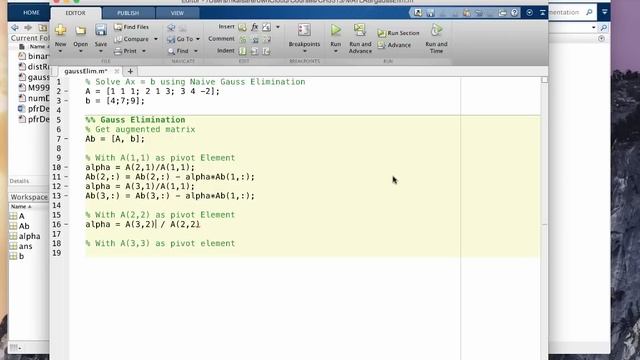This screenshot has width=640, height=360.
Task: Open Help question mark icon
Action: [514, 13]
